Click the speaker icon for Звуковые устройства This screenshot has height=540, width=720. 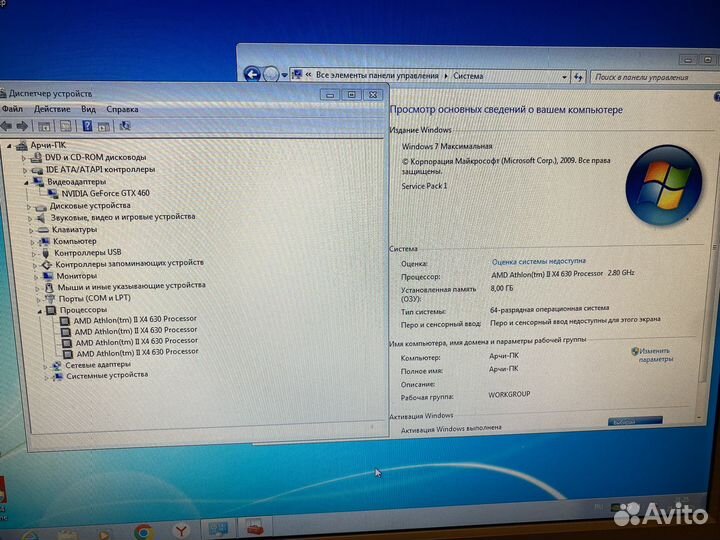coord(41,218)
